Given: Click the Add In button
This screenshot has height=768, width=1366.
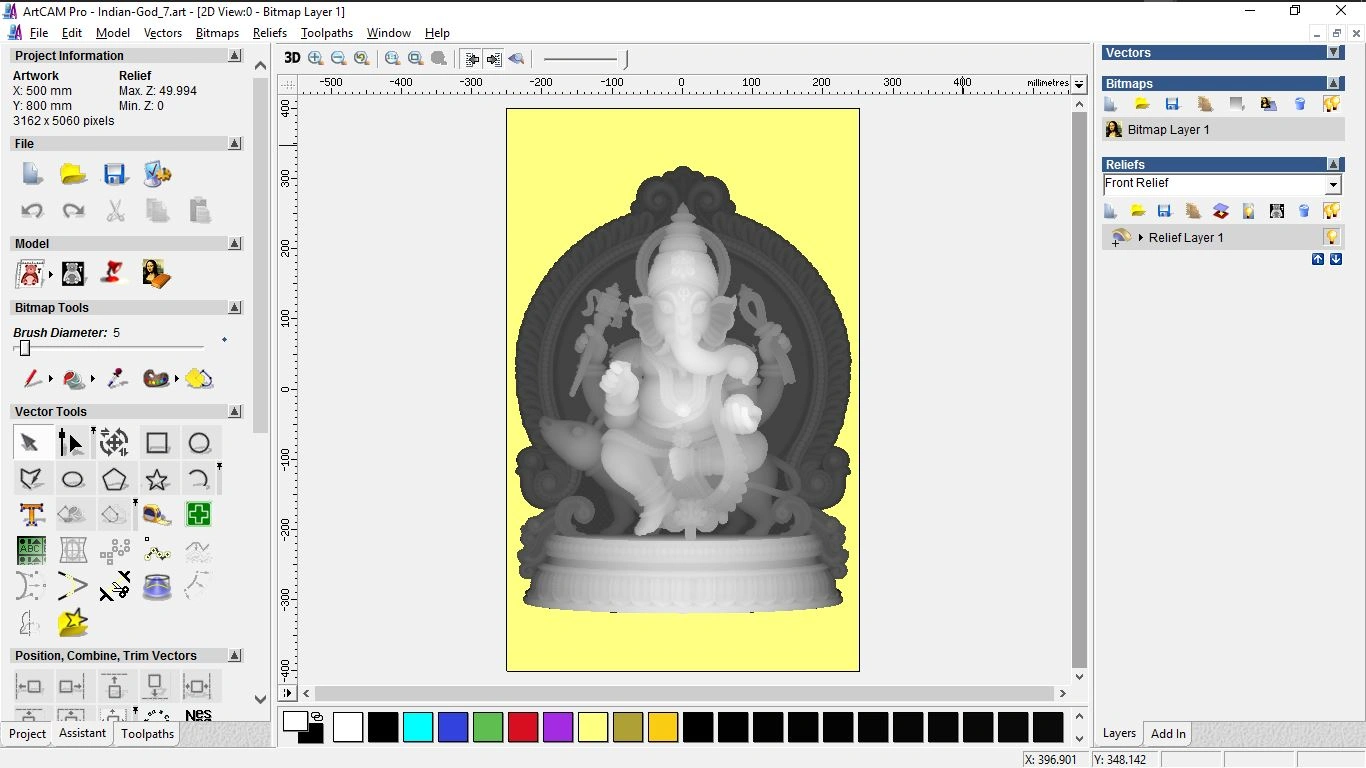Looking at the screenshot, I should [1167, 733].
